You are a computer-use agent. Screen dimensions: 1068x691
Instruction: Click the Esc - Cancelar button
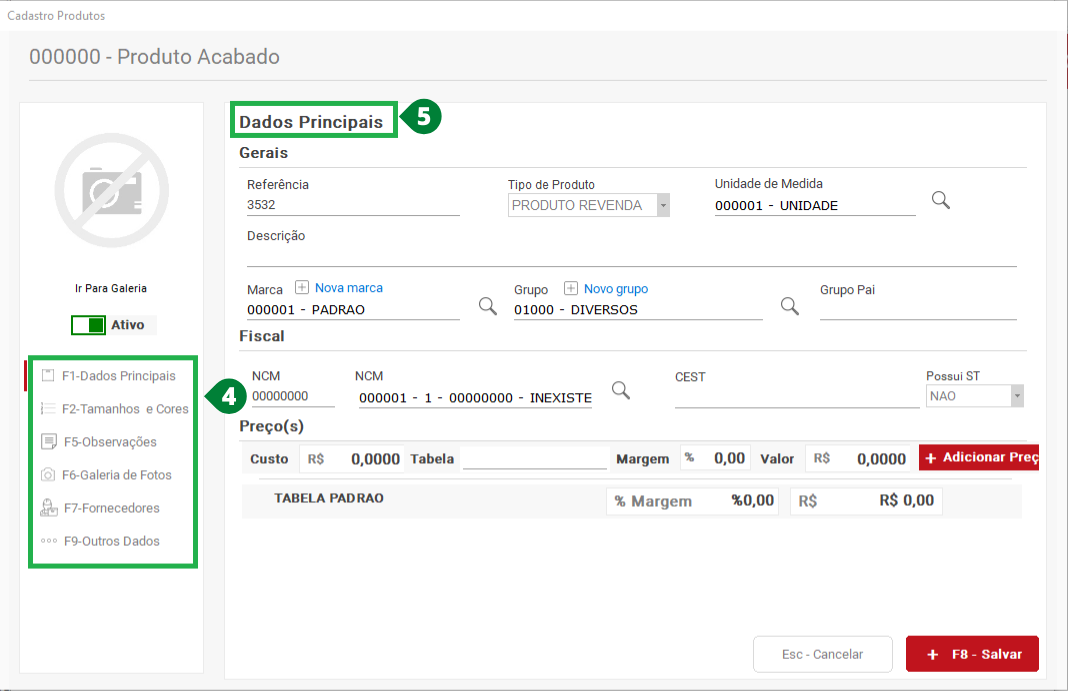823,654
